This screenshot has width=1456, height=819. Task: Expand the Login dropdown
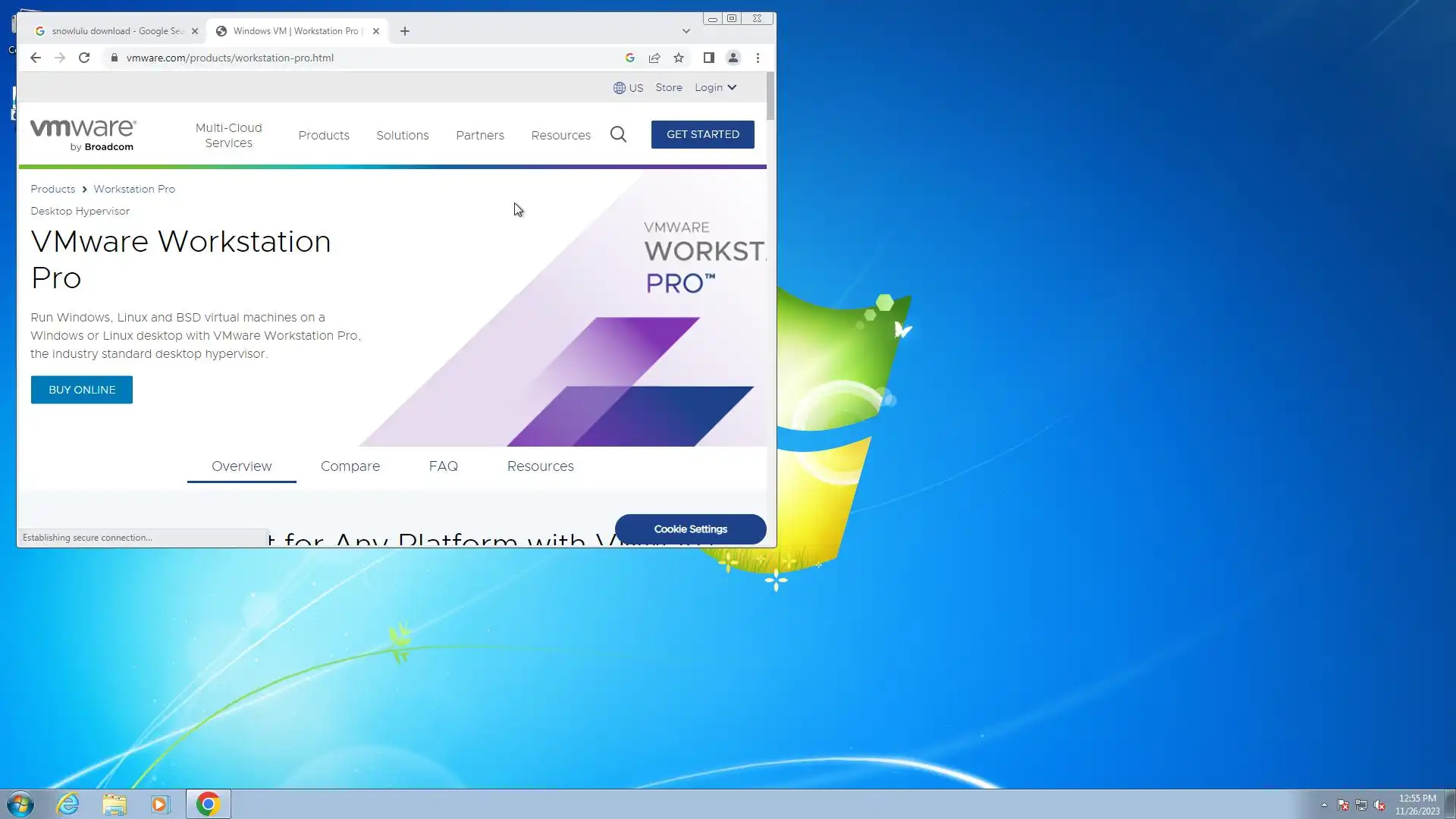click(715, 87)
